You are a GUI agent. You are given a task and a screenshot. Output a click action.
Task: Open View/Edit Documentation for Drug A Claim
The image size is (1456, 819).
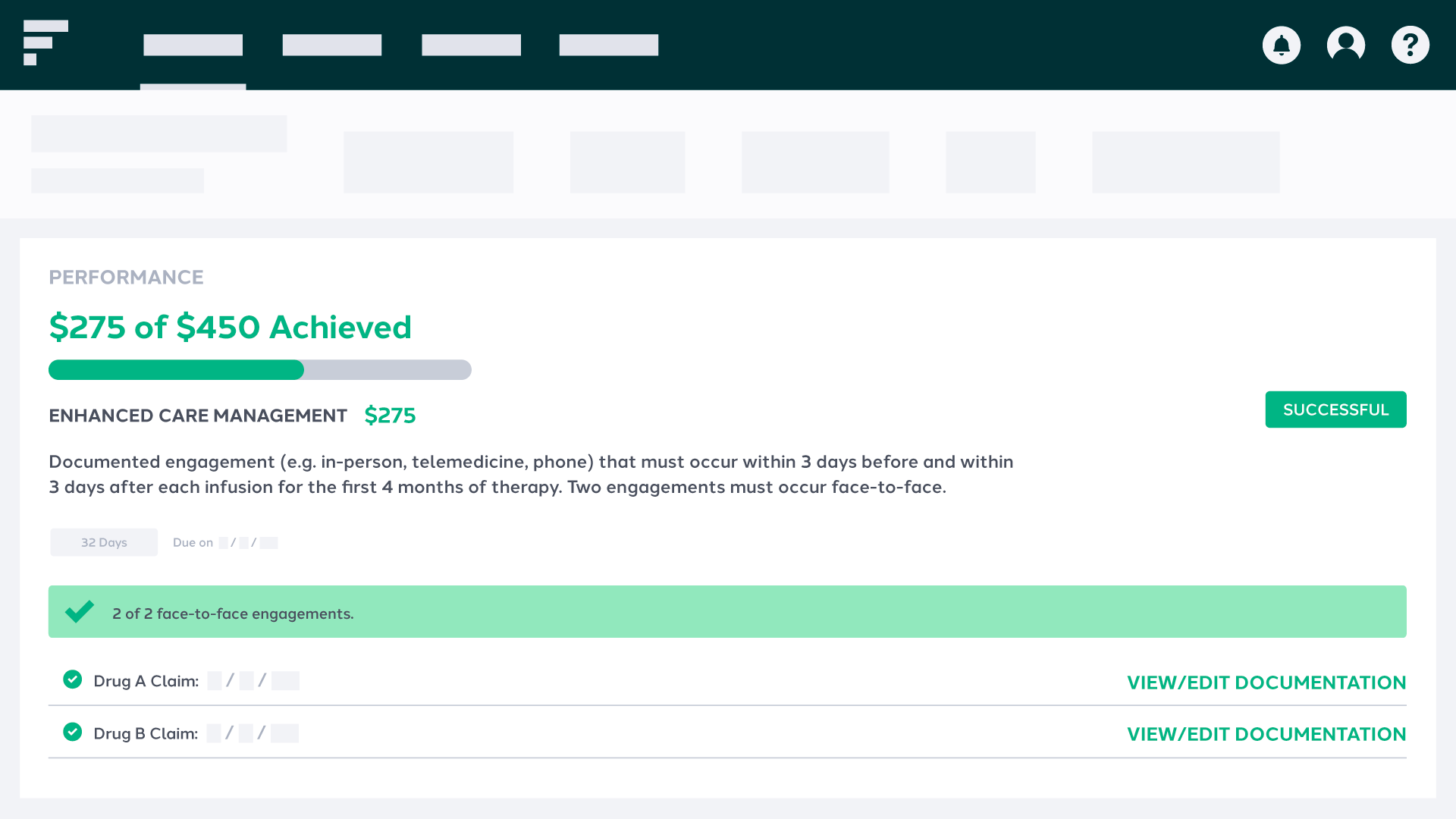pos(1266,682)
